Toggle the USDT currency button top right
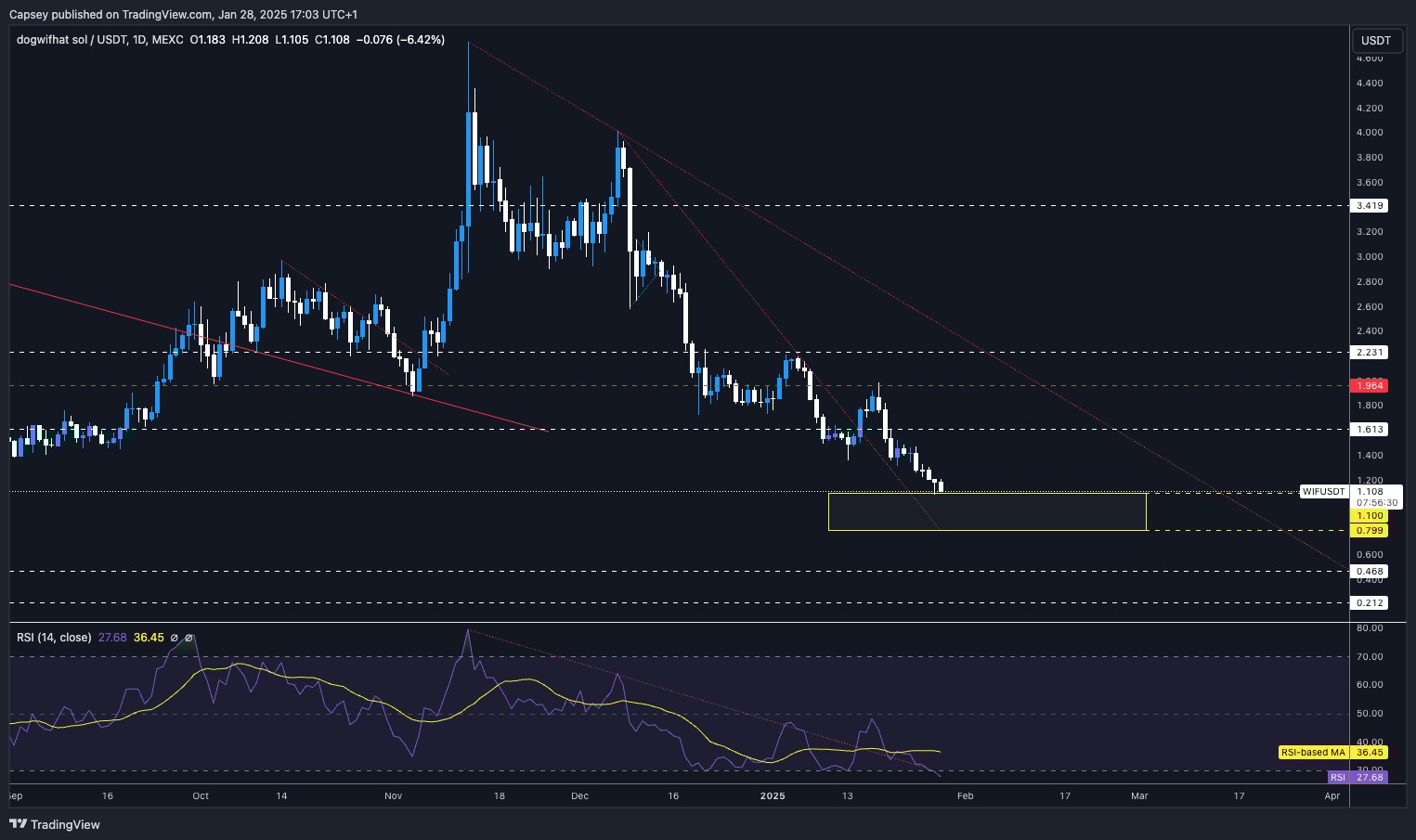 coord(1375,40)
